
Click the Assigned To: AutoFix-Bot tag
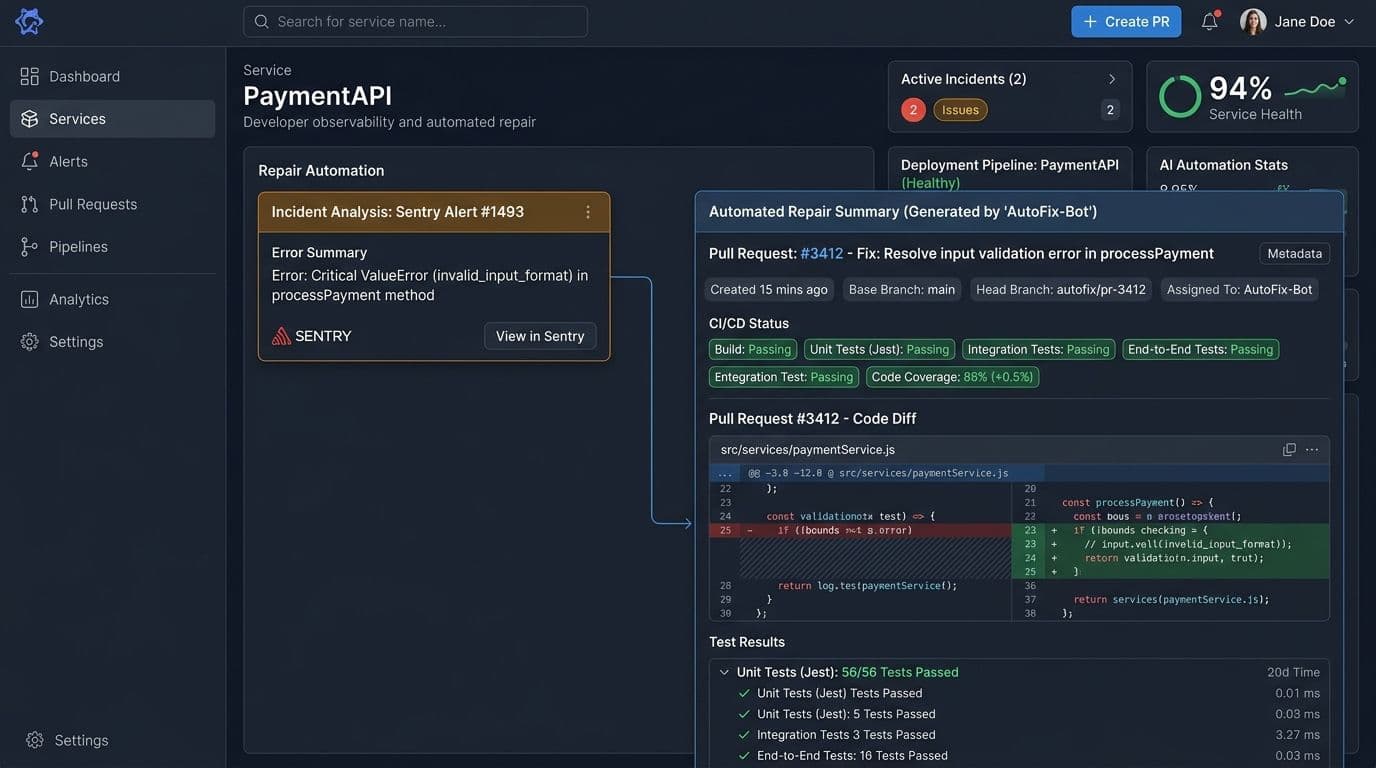(x=1240, y=290)
